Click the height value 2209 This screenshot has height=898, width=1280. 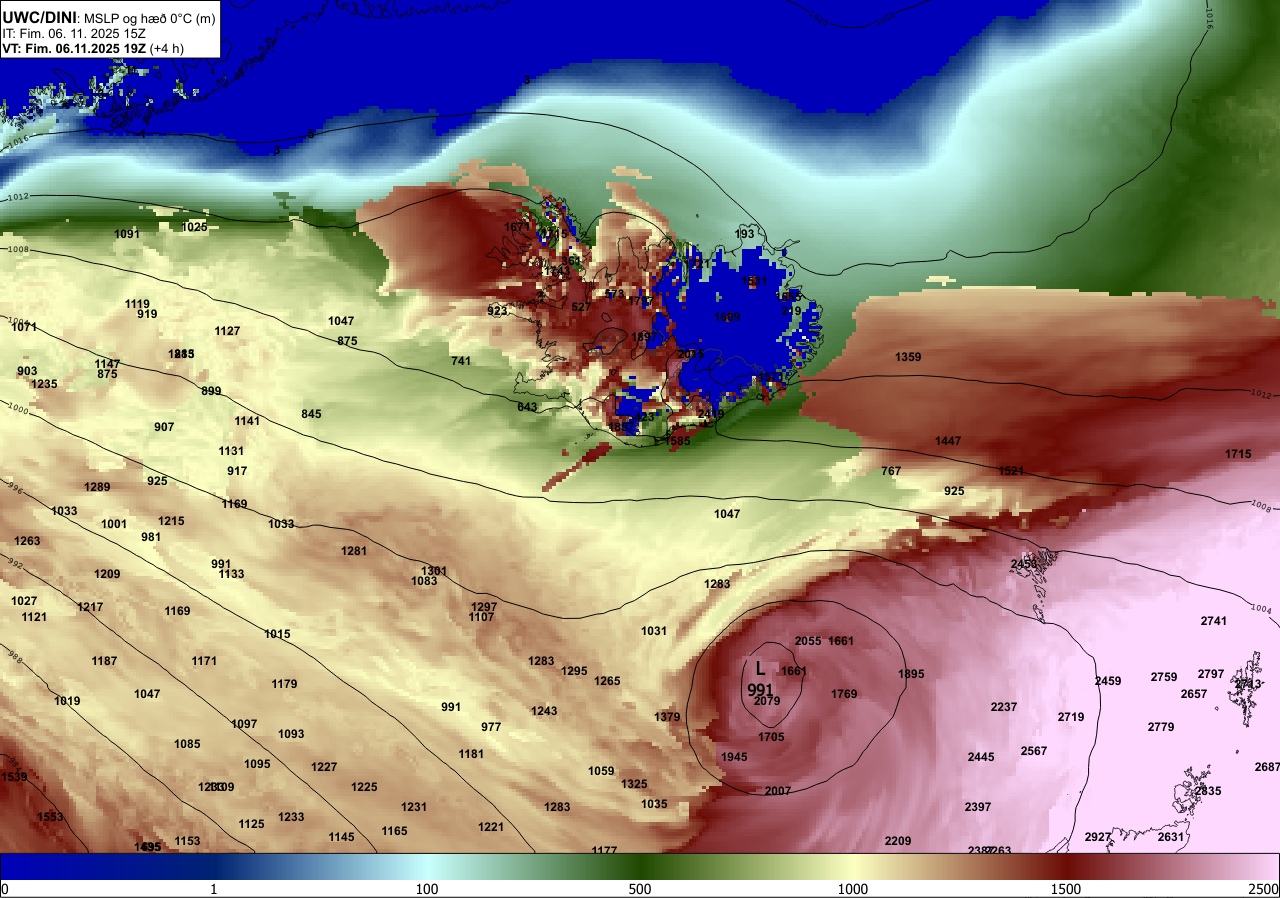click(898, 841)
